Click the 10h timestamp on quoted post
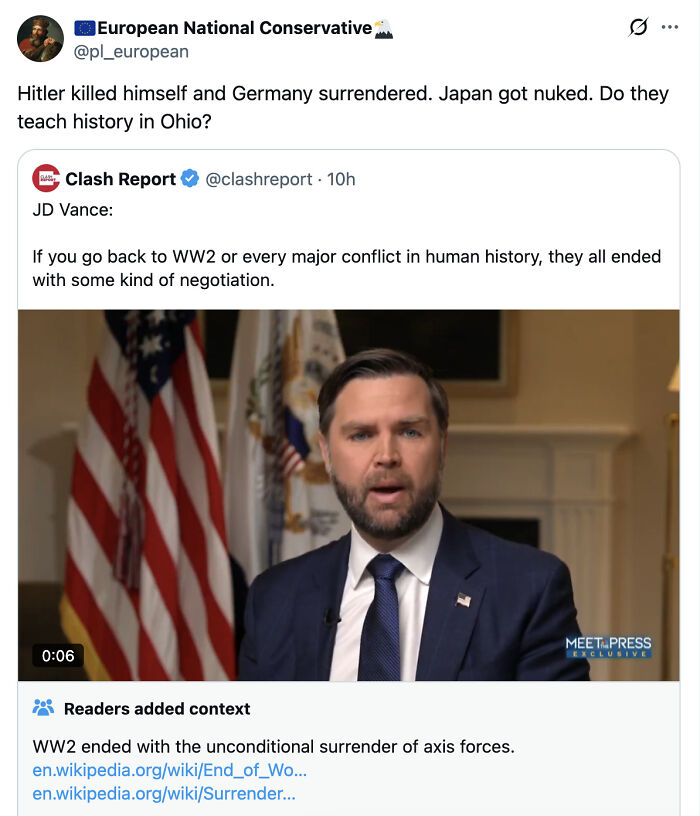700x816 pixels. pos(341,179)
